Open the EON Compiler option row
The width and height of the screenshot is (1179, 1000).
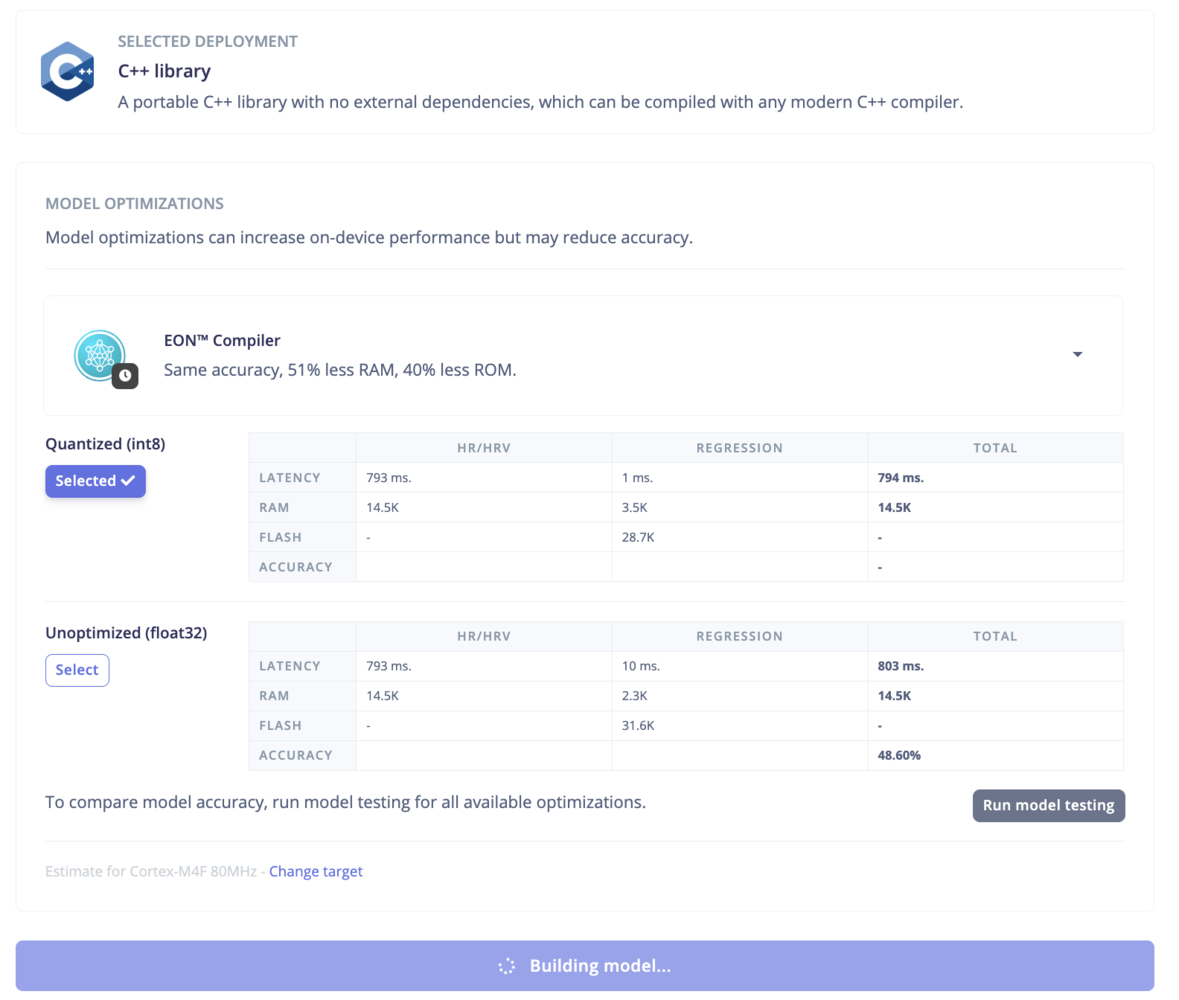tap(583, 355)
